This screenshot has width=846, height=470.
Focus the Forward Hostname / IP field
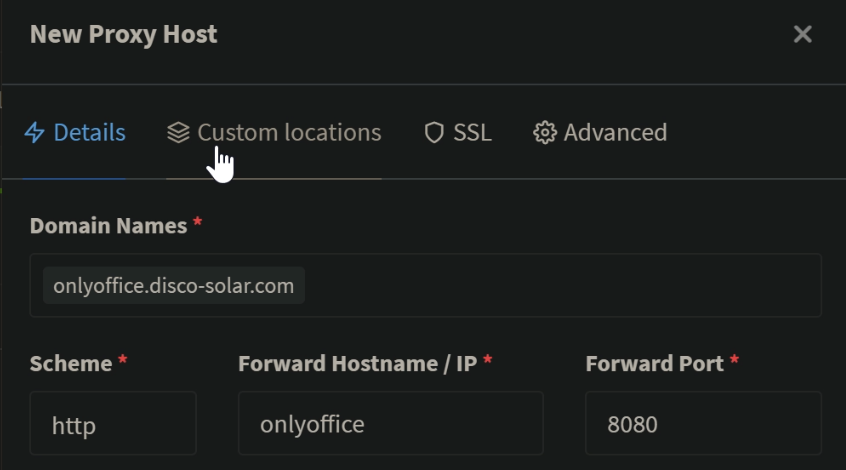[391, 424]
